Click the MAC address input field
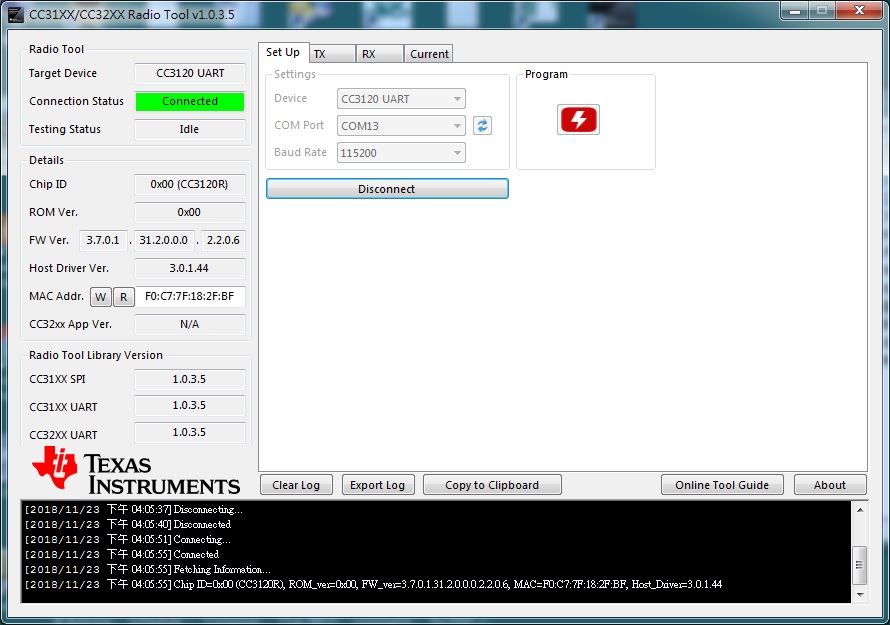 (190, 296)
